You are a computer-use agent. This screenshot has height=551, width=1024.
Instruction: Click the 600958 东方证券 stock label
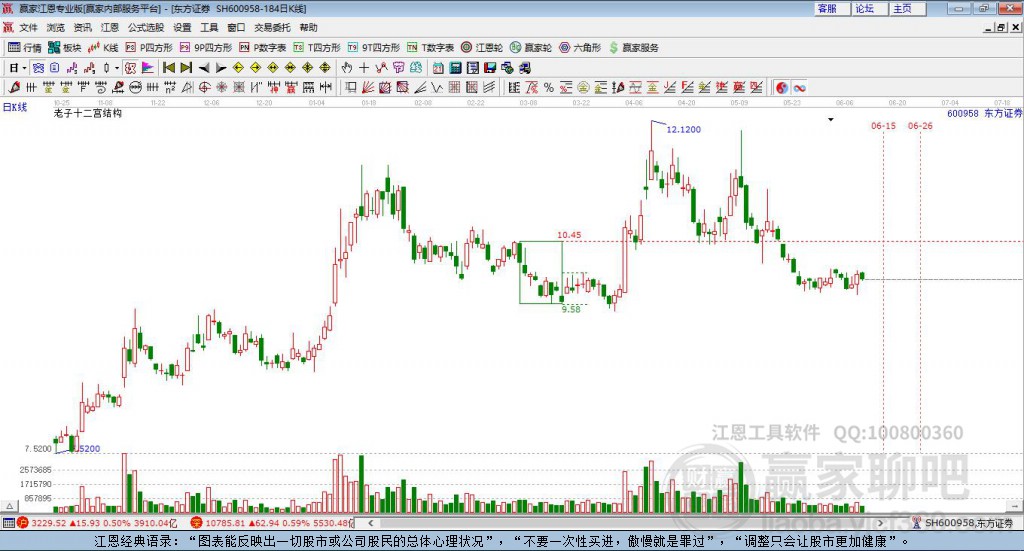(984, 114)
